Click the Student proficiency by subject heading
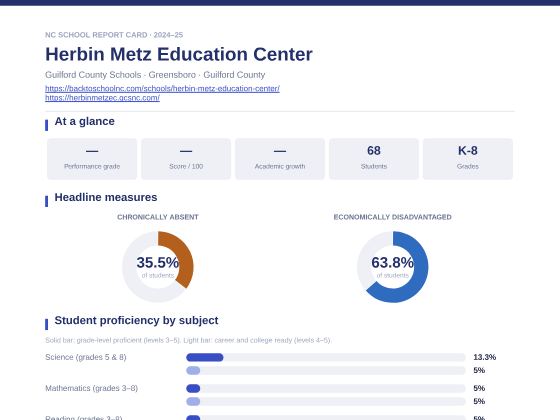The height and width of the screenshot is (420, 560). 136,320
